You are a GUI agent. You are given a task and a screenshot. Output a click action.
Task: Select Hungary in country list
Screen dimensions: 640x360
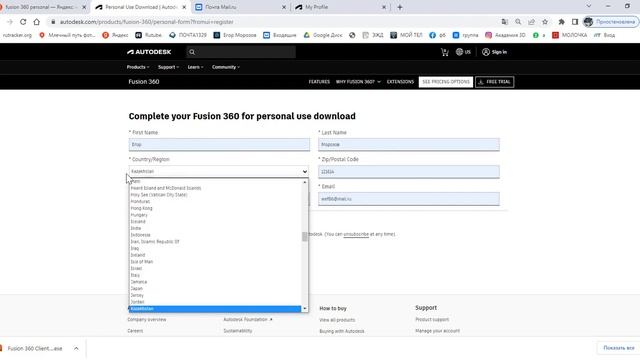click(216, 215)
